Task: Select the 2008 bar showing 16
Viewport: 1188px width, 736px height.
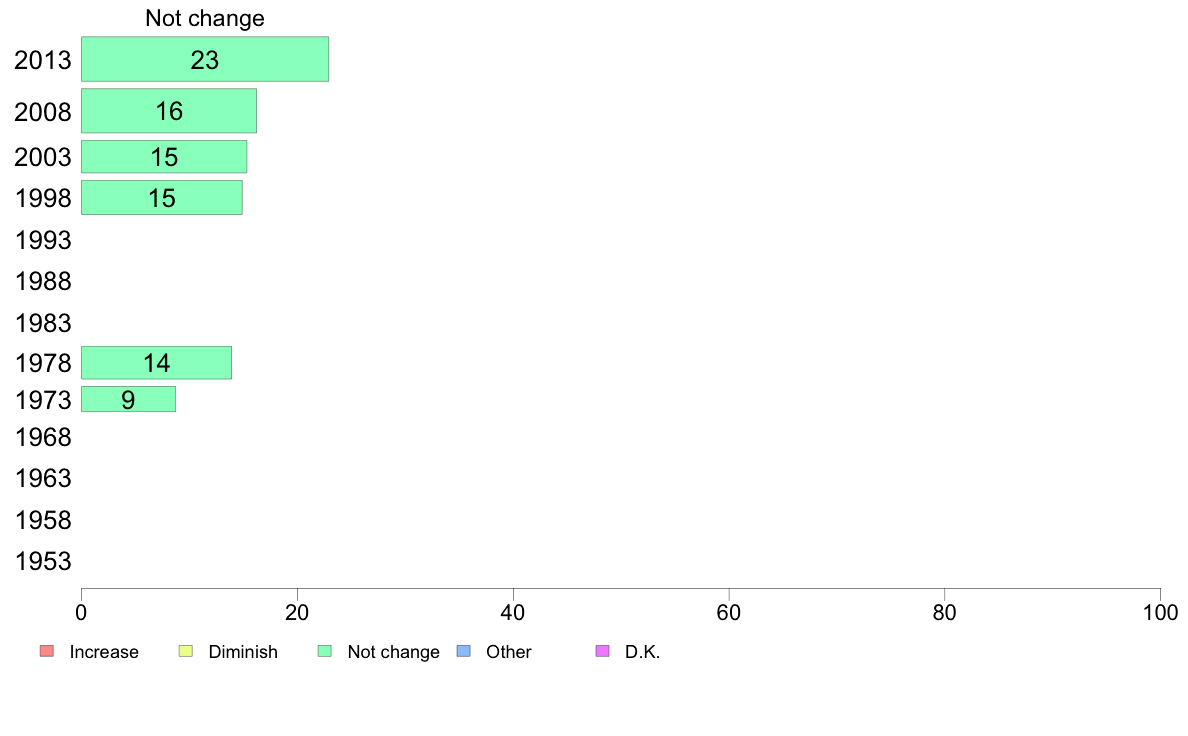Action: point(169,111)
